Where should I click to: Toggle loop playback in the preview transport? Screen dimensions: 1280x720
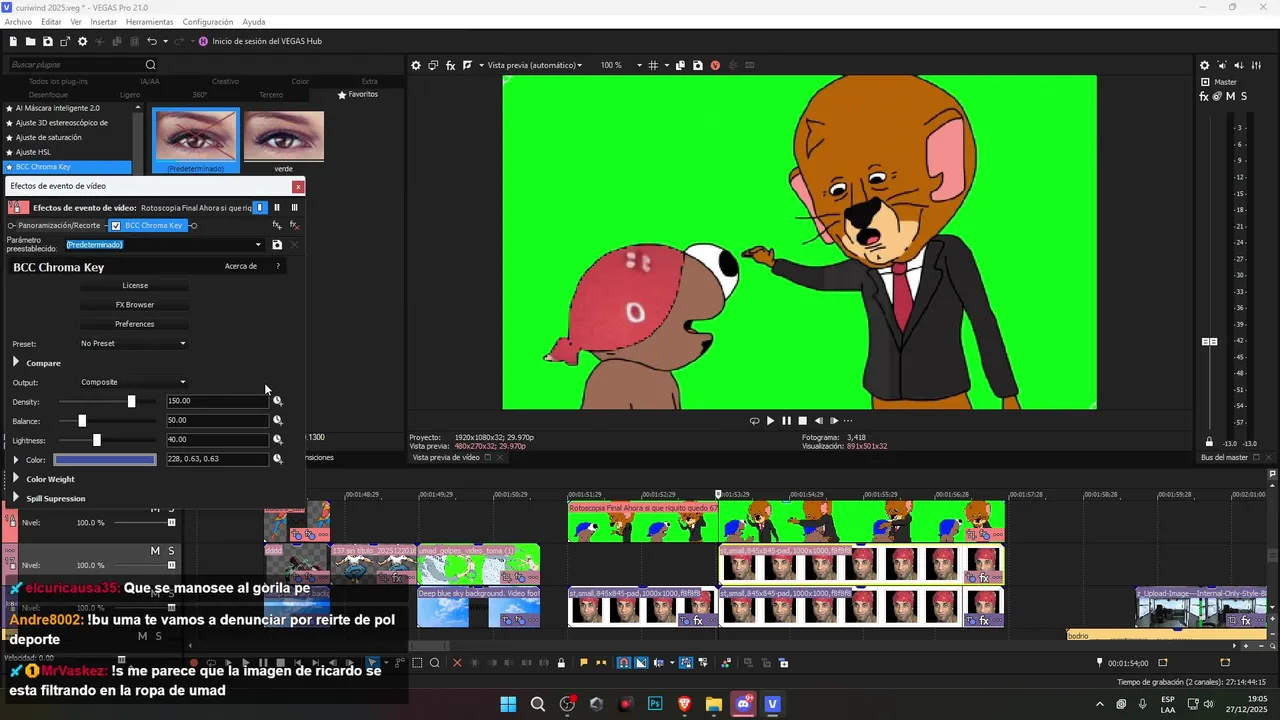pyautogui.click(x=754, y=421)
